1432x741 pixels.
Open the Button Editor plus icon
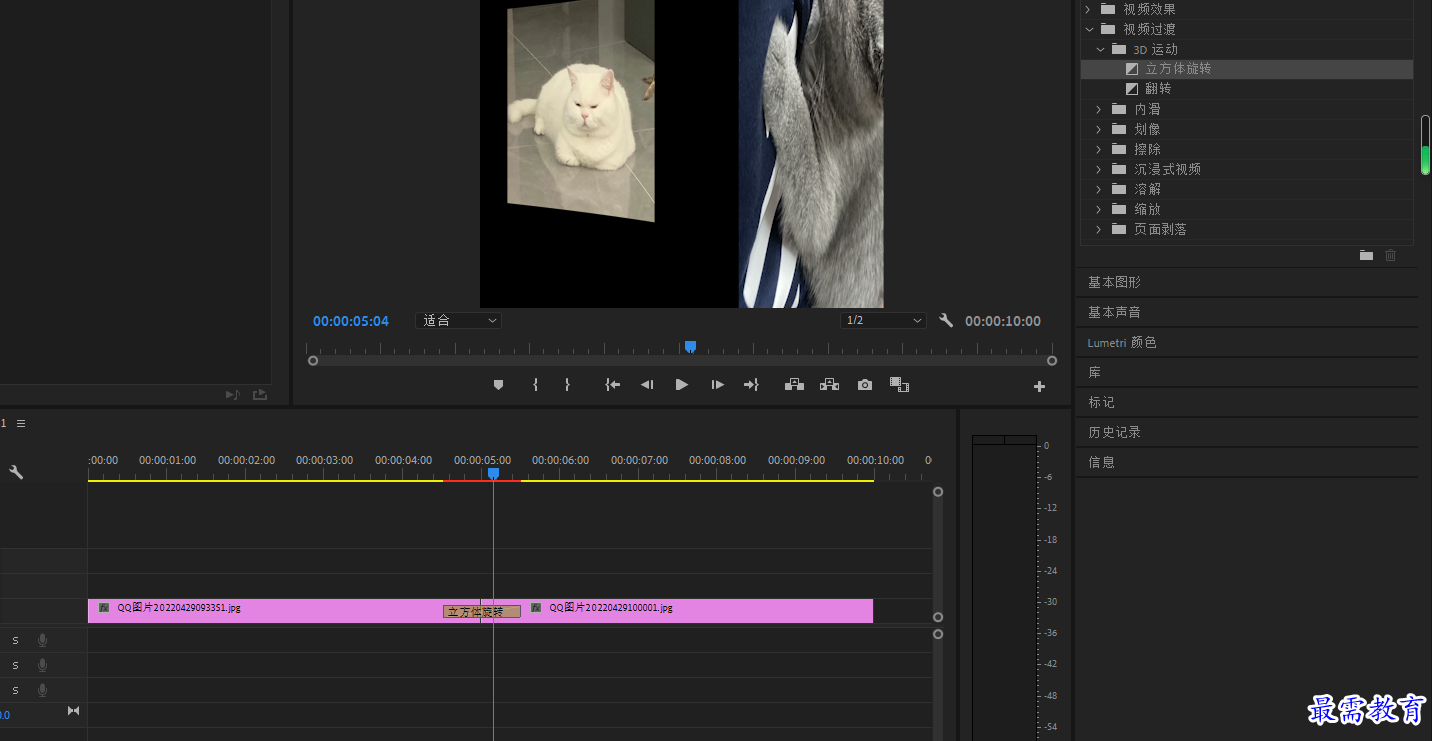pyautogui.click(x=1039, y=386)
